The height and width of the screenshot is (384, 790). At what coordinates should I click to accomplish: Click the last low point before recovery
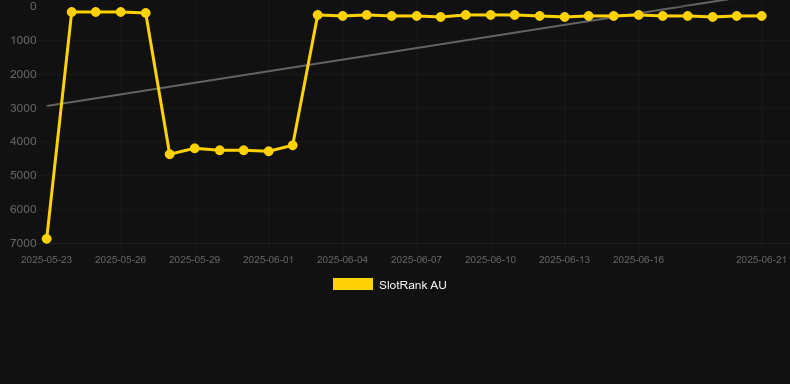[x=292, y=145]
